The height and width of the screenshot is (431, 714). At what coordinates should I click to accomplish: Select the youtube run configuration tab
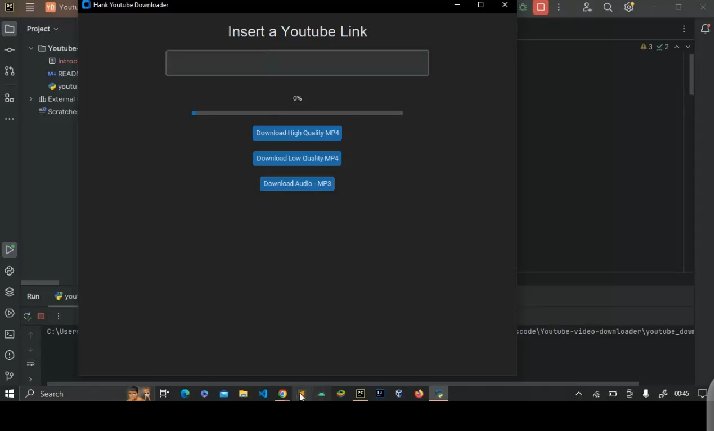click(66, 296)
